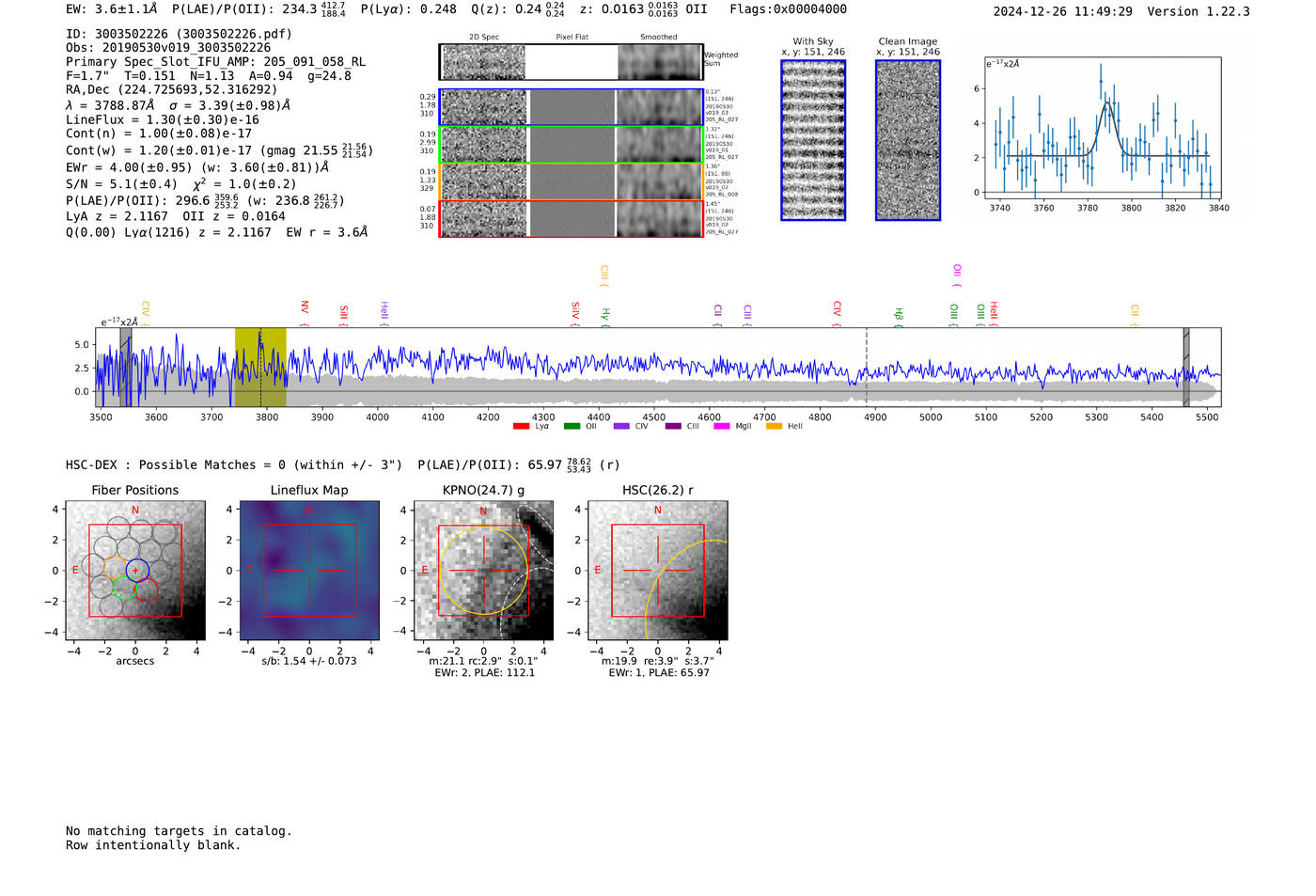Image resolution: width=1316 pixels, height=896 pixels.
Task: Click the With Sky cutout image
Action: (813, 140)
